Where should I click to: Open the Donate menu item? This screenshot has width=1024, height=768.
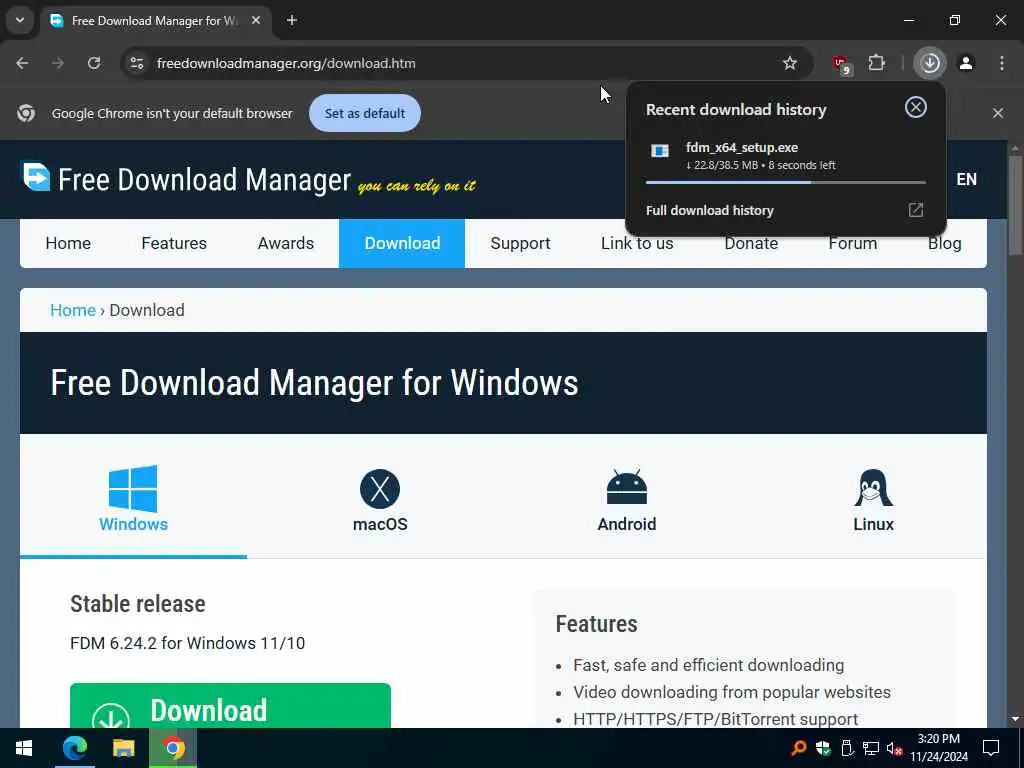[x=751, y=243]
